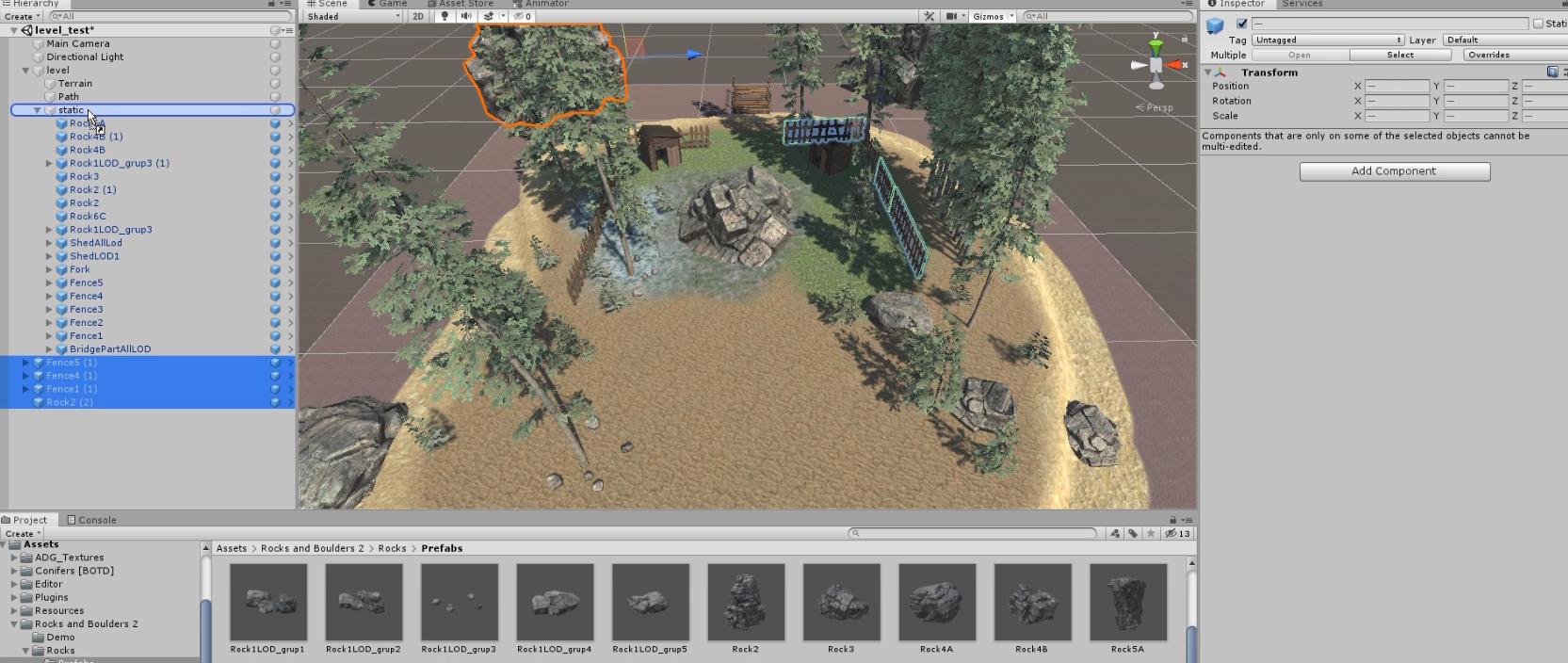The image size is (1568, 663).
Task: Toggle visibility of Main Camera row
Action: [275, 43]
